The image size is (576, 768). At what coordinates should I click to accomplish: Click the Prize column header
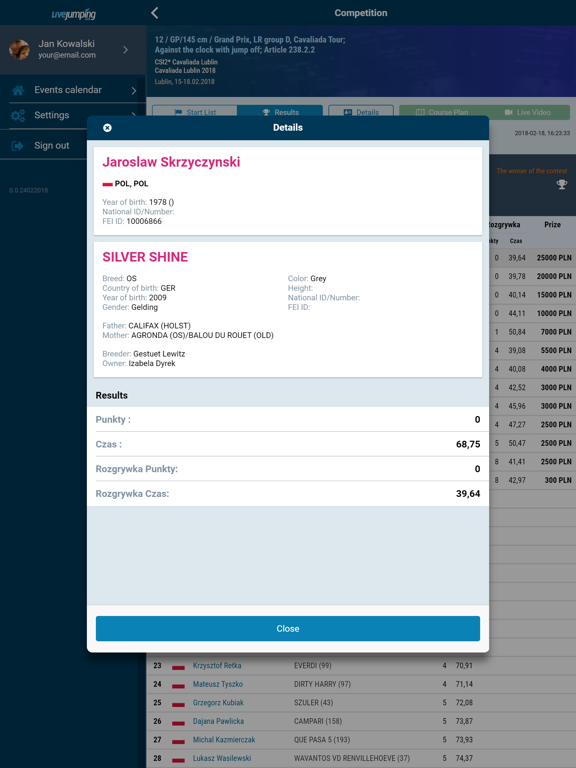coord(552,225)
